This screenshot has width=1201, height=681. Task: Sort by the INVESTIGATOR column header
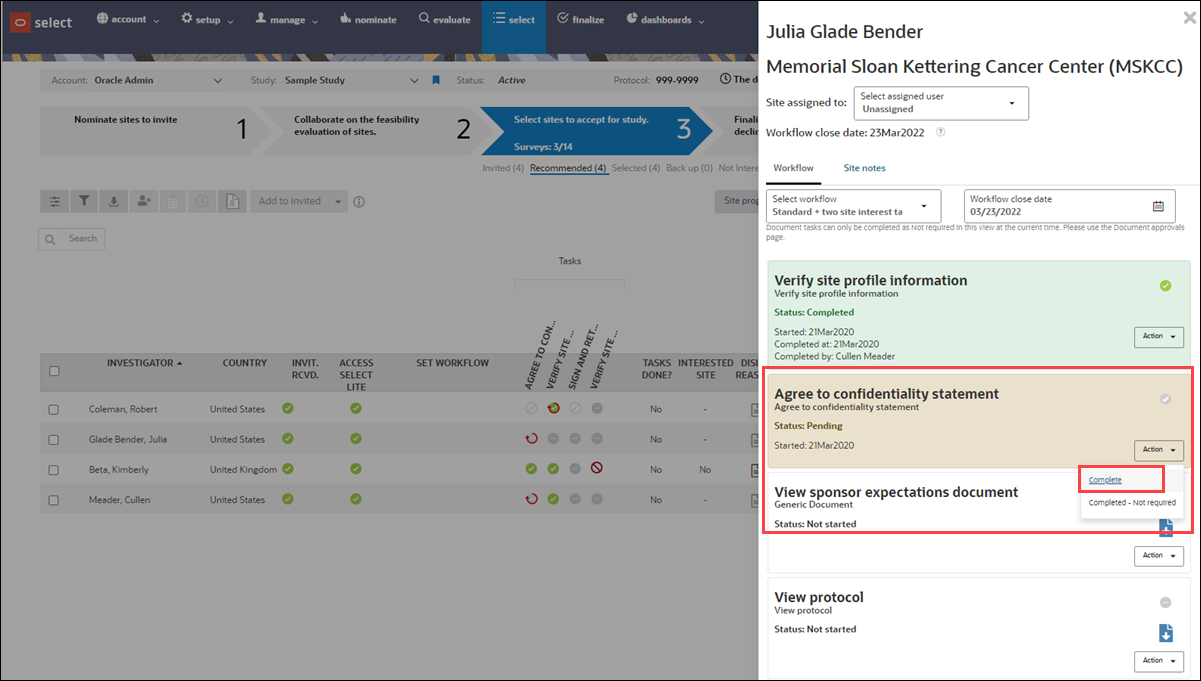coord(145,363)
